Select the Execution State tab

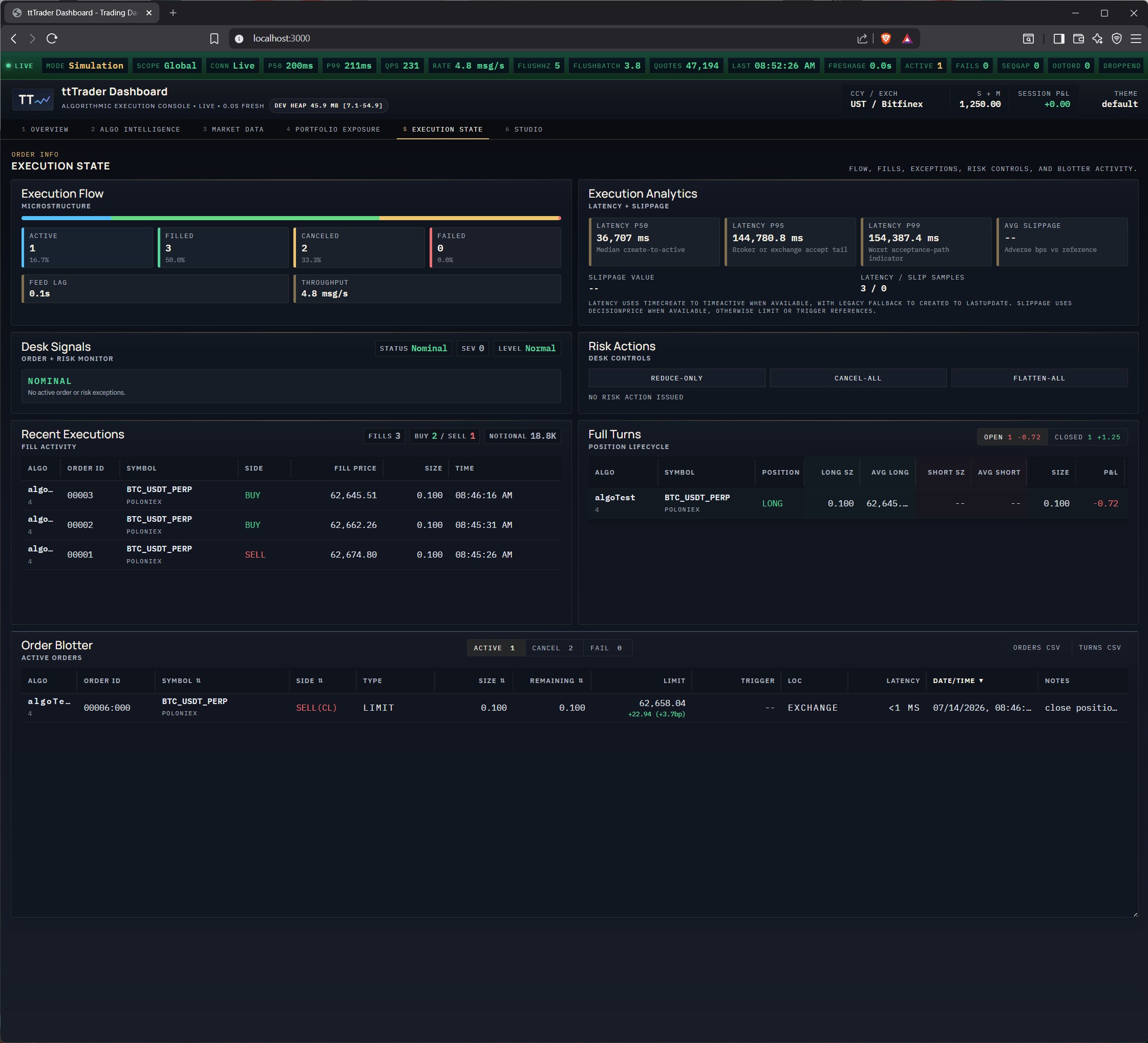coord(442,129)
